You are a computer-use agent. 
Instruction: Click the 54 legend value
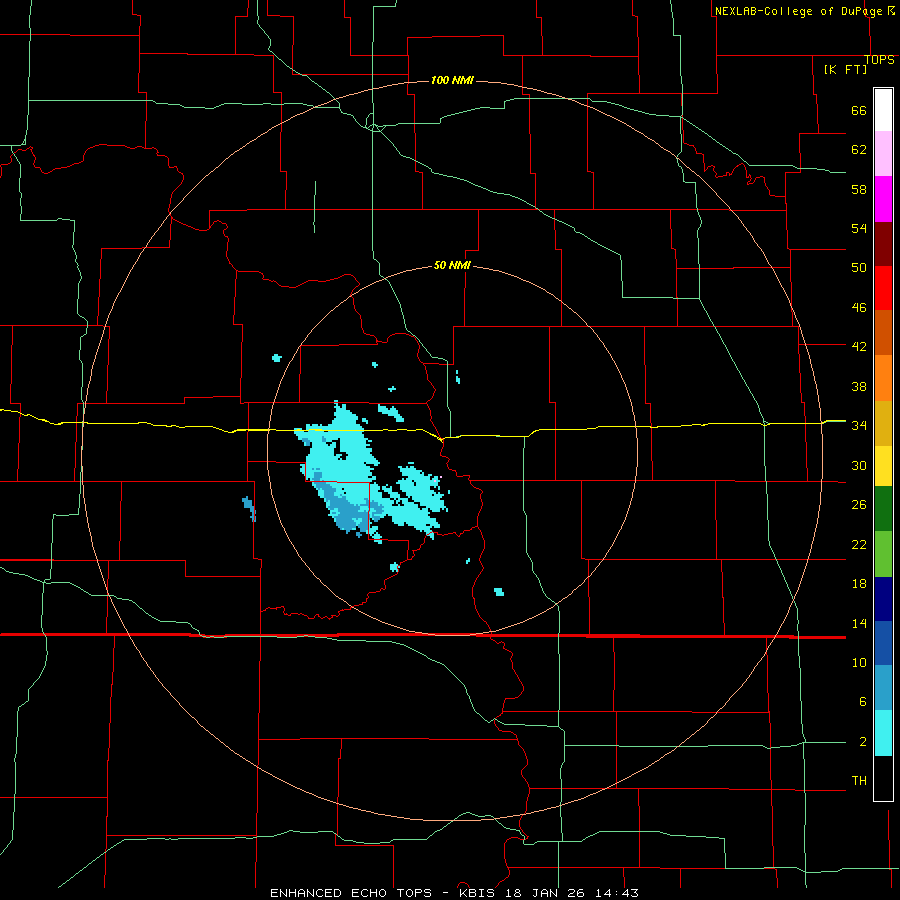pyautogui.click(x=859, y=228)
